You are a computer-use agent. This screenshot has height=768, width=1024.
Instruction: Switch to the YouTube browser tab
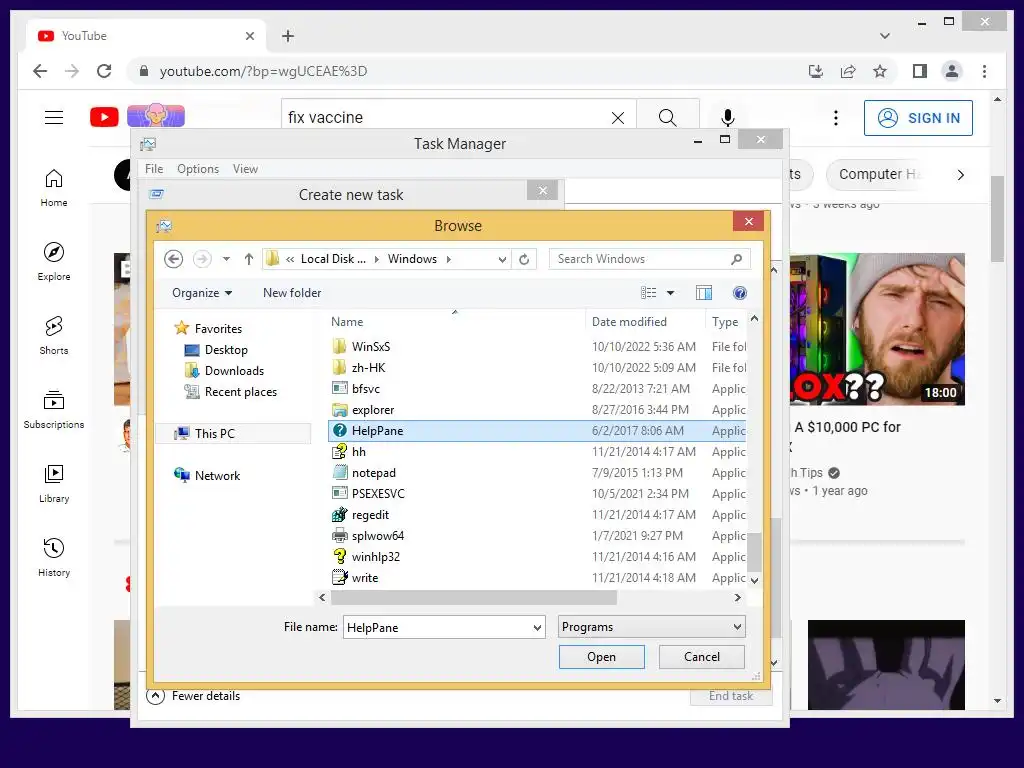[145, 36]
